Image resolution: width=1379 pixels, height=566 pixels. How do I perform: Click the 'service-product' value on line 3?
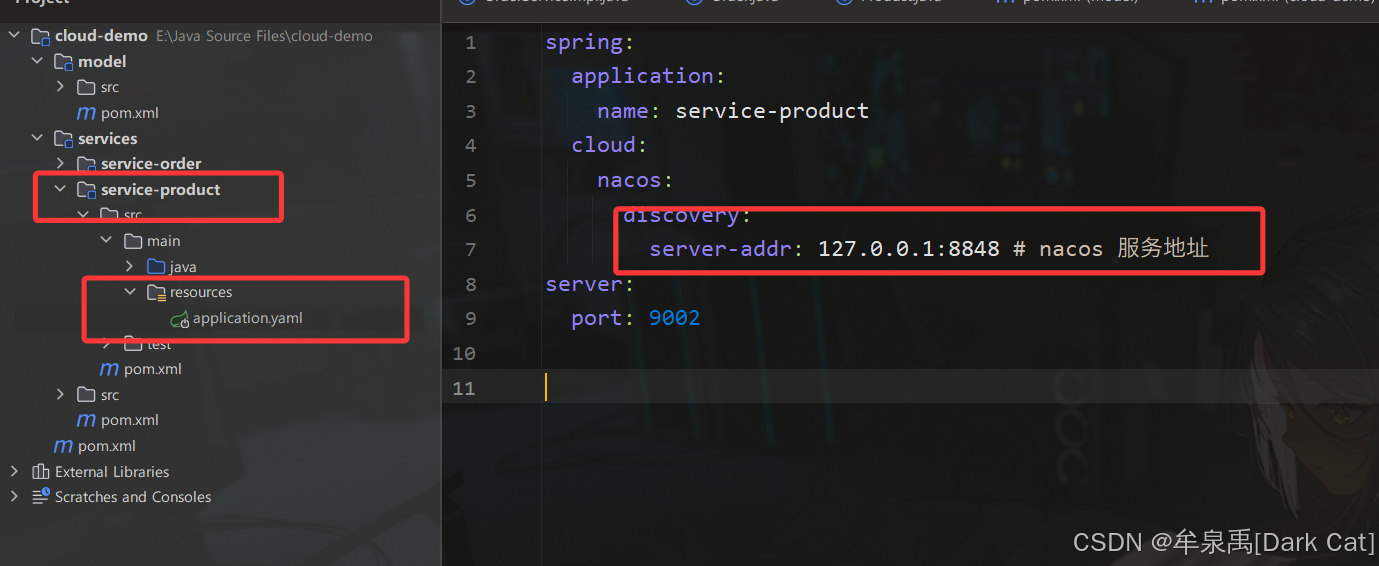pos(772,111)
